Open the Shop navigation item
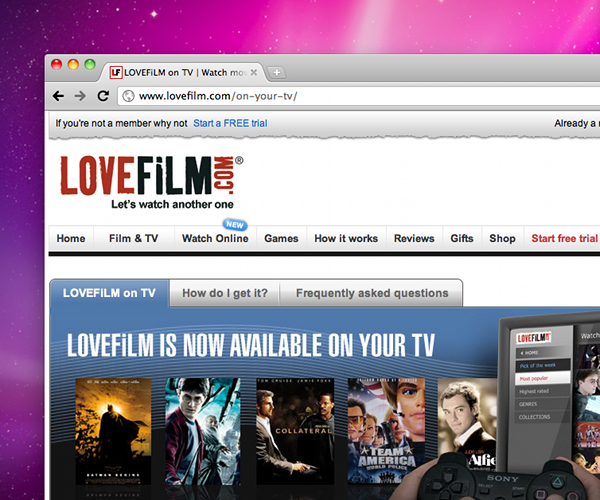The width and height of the screenshot is (600, 500). tap(502, 238)
